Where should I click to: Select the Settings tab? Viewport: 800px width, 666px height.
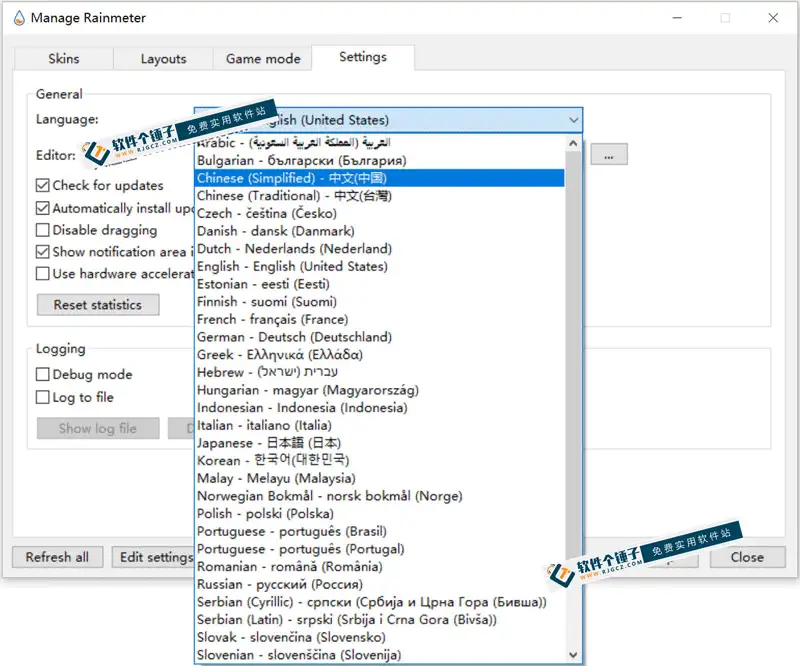pos(363,57)
